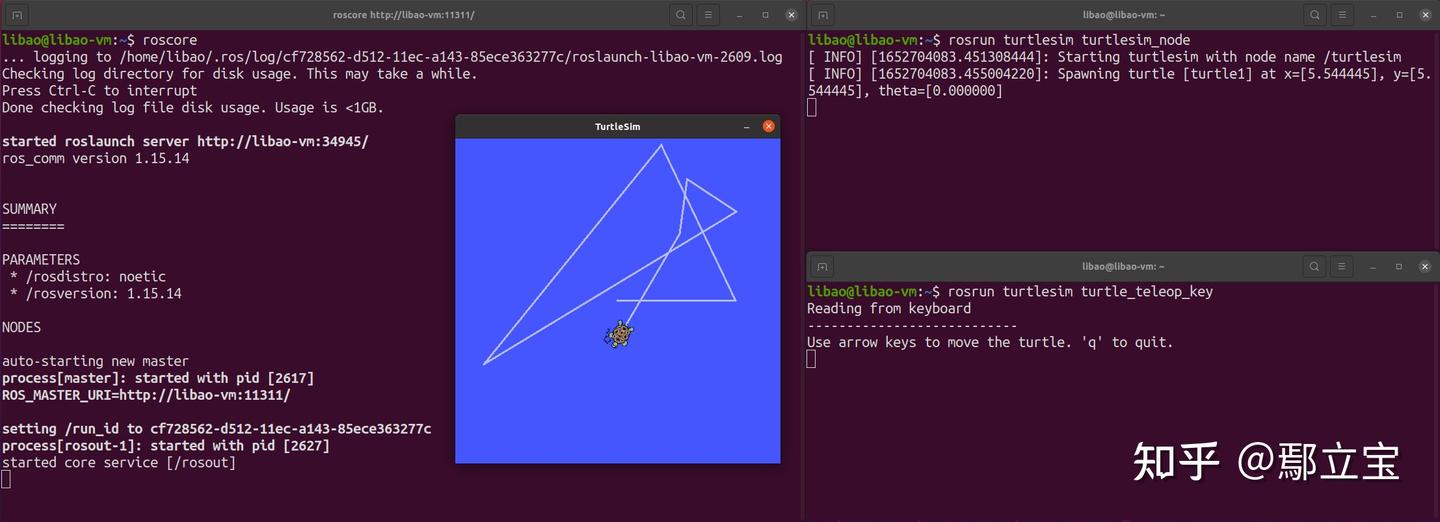1440x522 pixels.
Task: Click roscore http://libao-vm:11311/ title text
Action: [403, 15]
